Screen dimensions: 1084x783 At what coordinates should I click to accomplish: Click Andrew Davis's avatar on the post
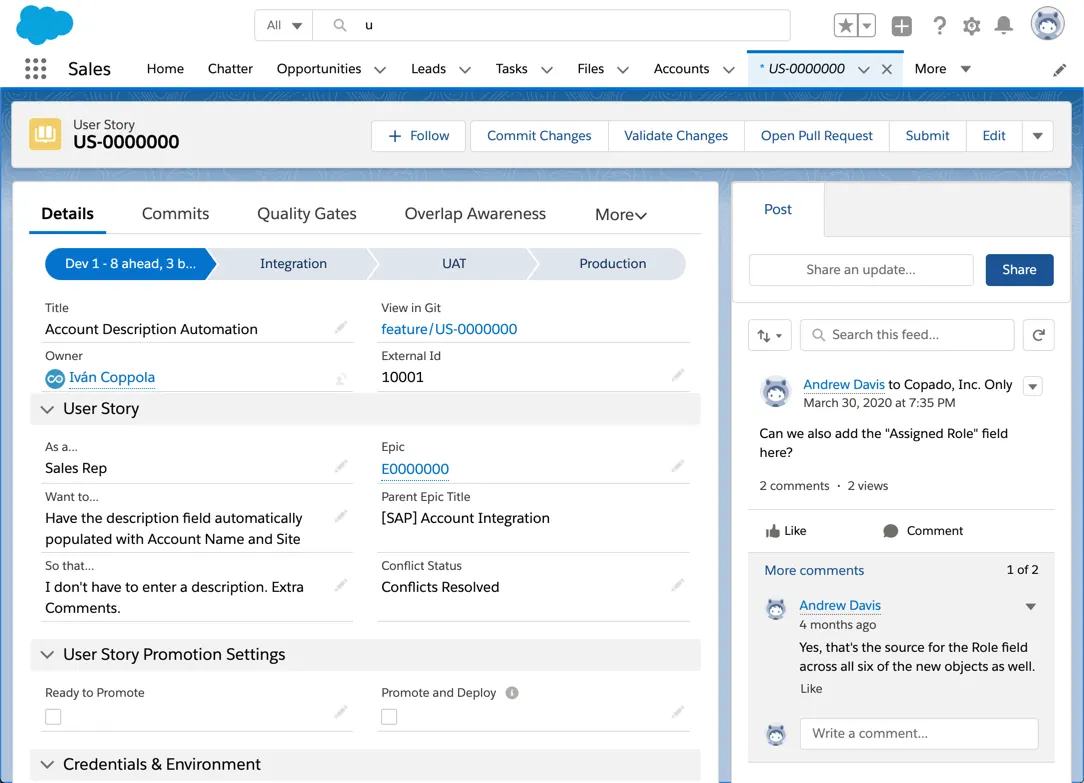(x=776, y=392)
